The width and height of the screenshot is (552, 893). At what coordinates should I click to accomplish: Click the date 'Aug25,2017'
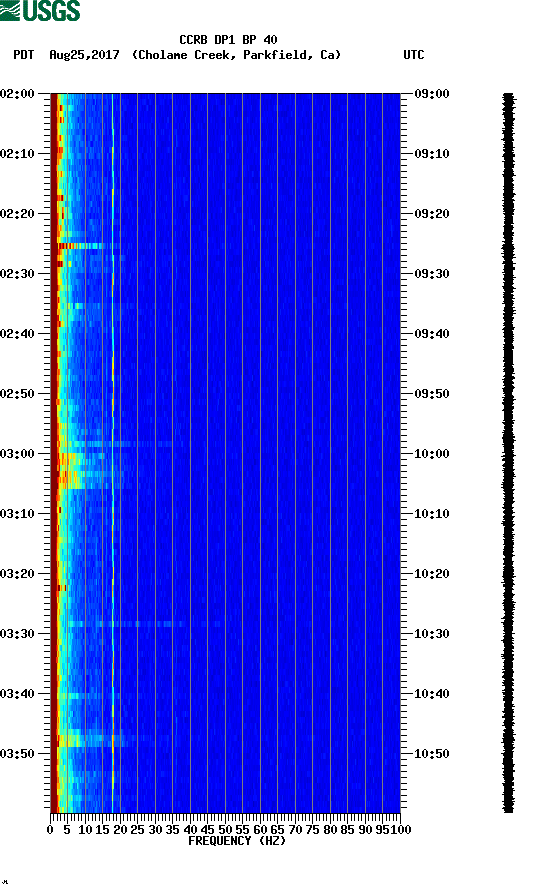84,55
